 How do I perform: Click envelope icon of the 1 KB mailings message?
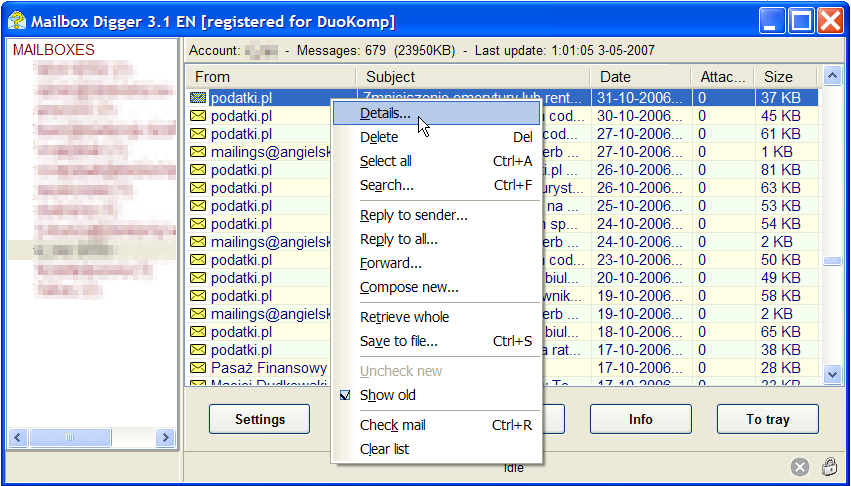(x=198, y=152)
